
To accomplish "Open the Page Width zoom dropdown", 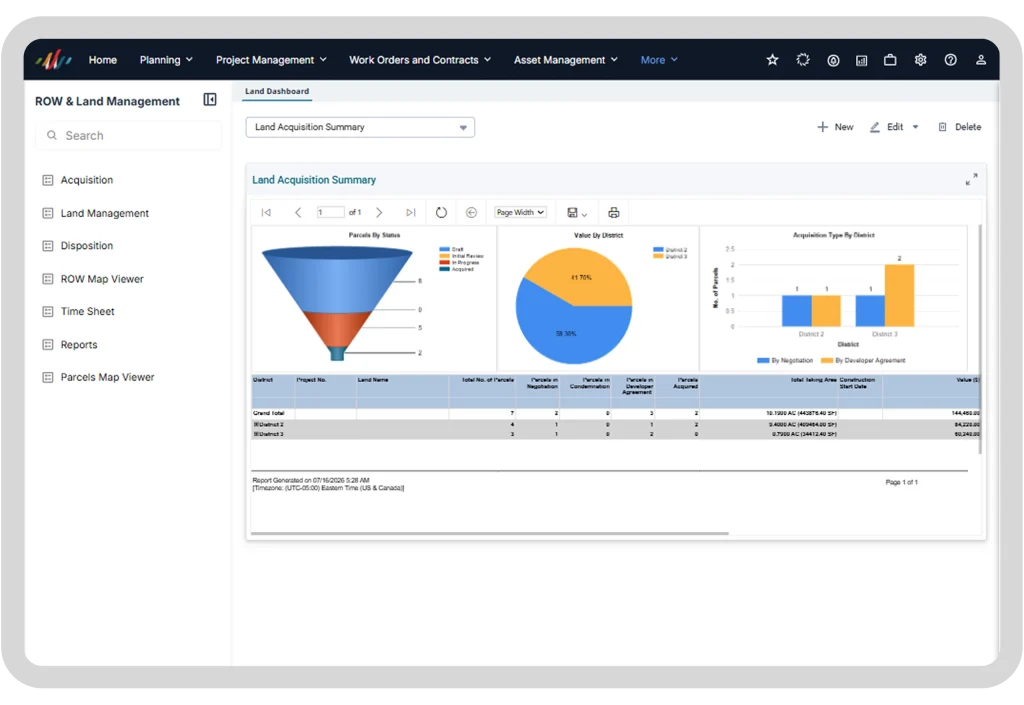I will pos(520,213).
